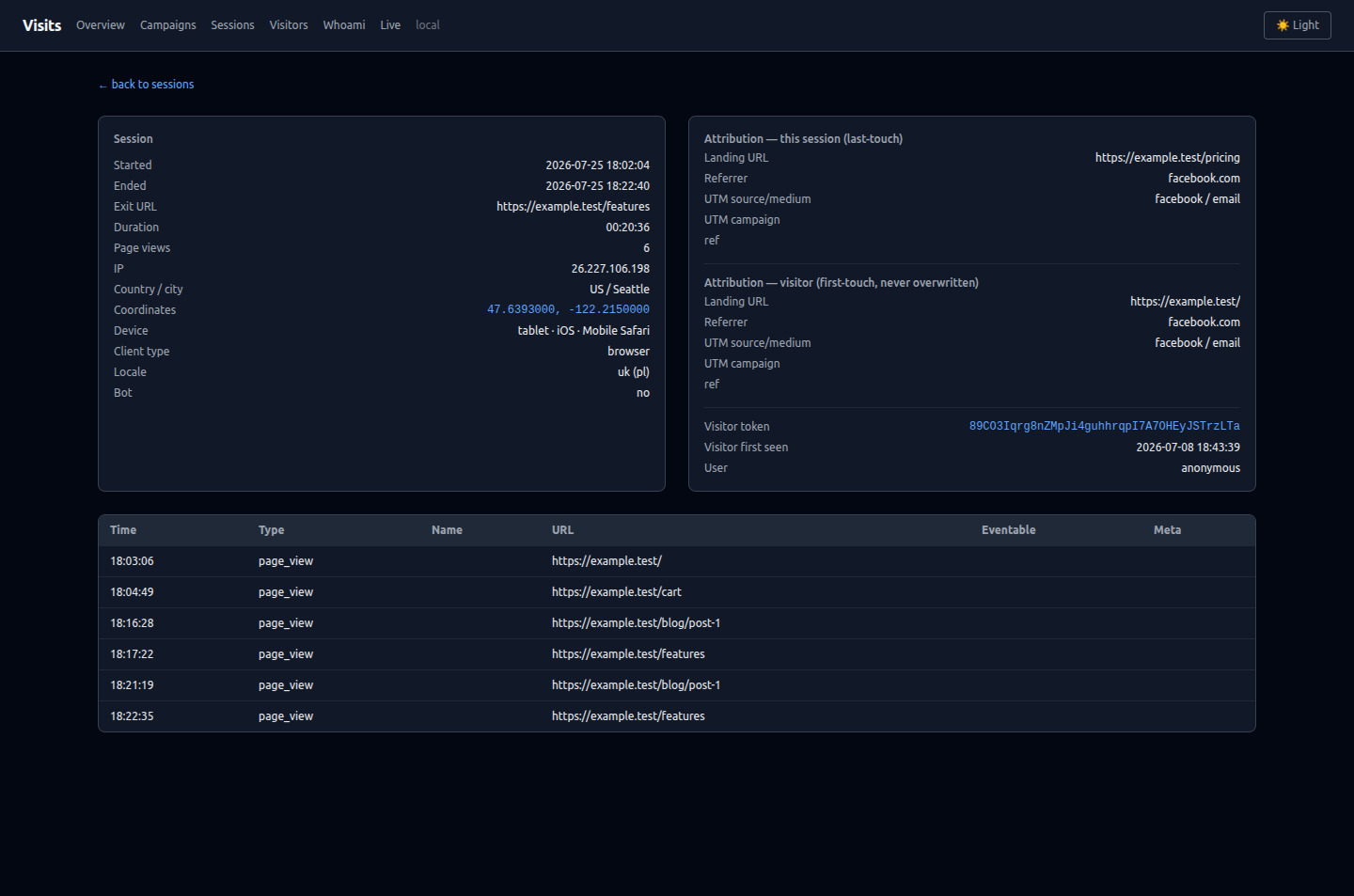The height and width of the screenshot is (896, 1354).
Task: Open the Overview nav tab
Action: tap(101, 25)
